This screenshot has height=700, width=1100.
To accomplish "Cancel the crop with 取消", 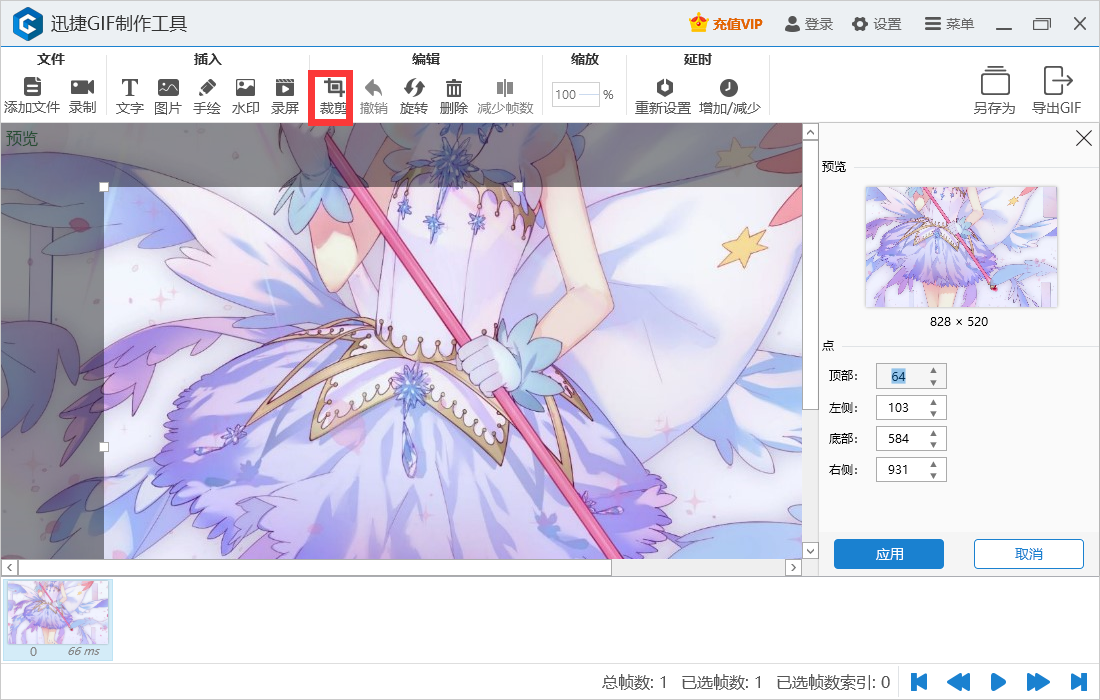I will pyautogui.click(x=1028, y=554).
